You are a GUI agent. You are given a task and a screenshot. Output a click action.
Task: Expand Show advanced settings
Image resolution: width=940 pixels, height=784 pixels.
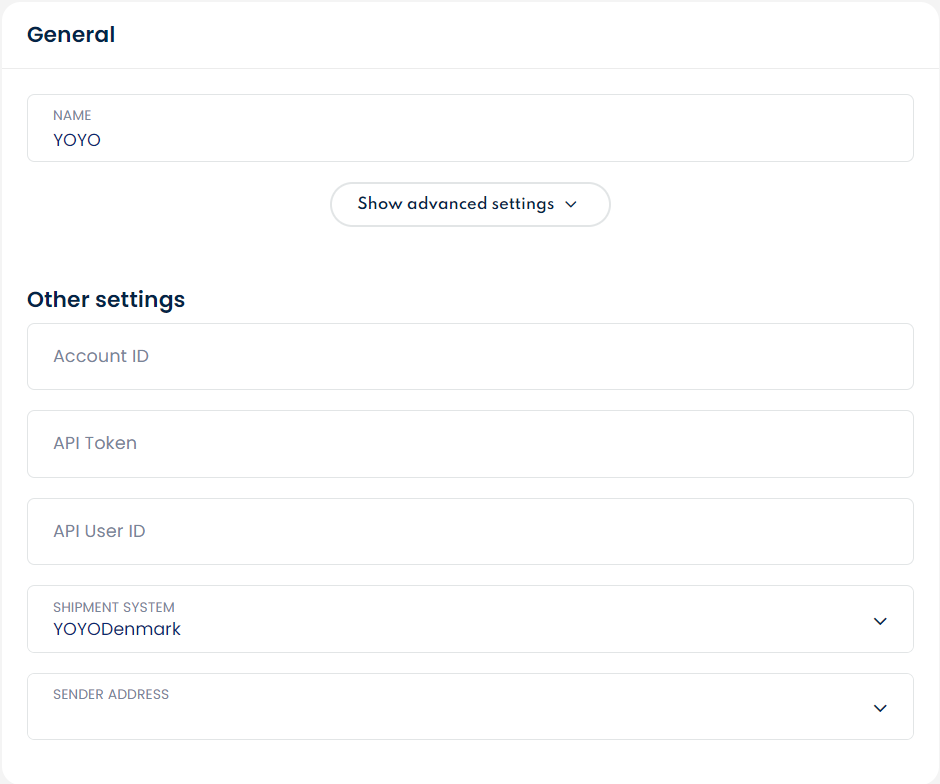coord(456,204)
